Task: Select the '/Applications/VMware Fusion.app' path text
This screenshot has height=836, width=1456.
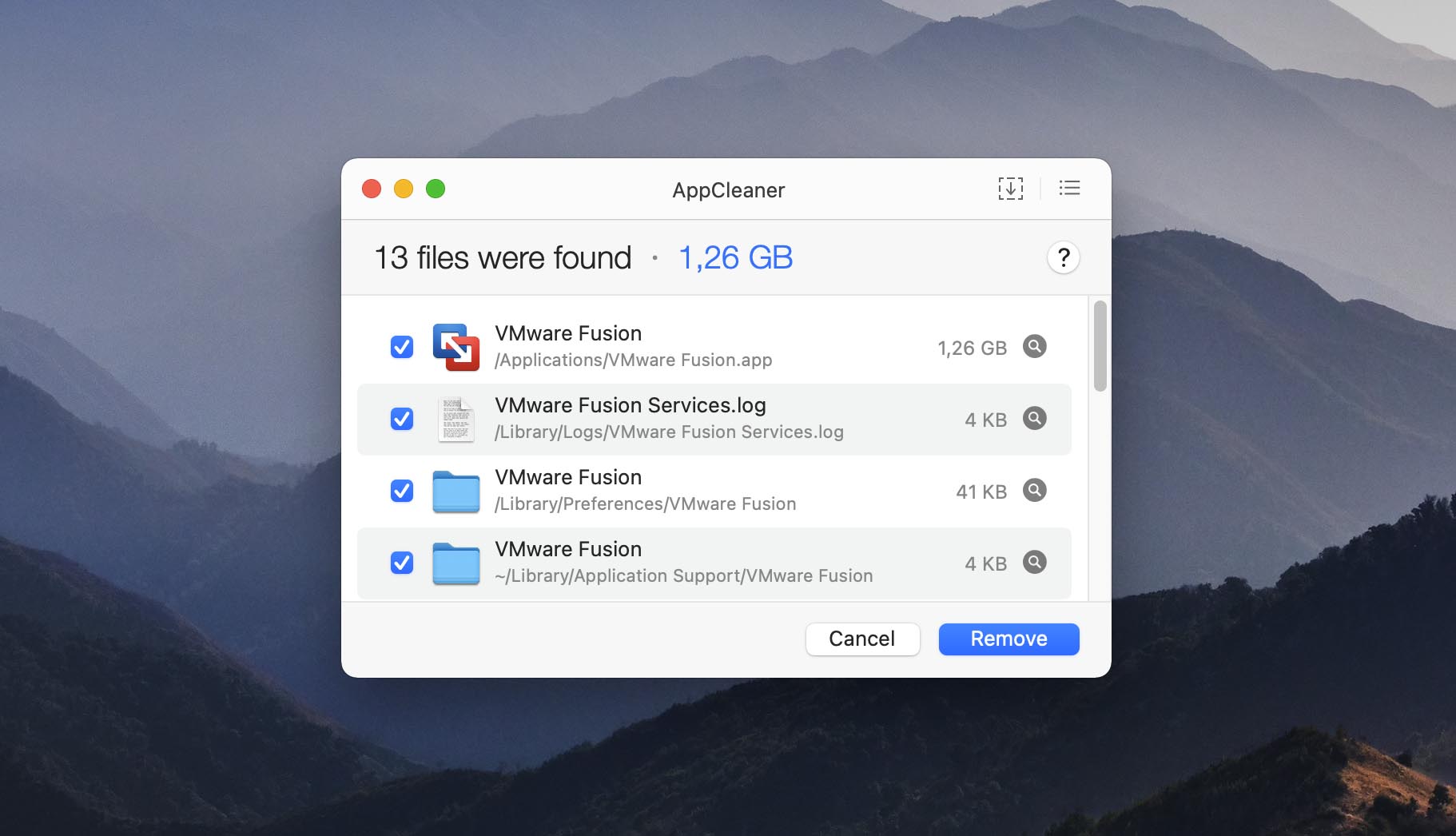Action: [x=633, y=360]
